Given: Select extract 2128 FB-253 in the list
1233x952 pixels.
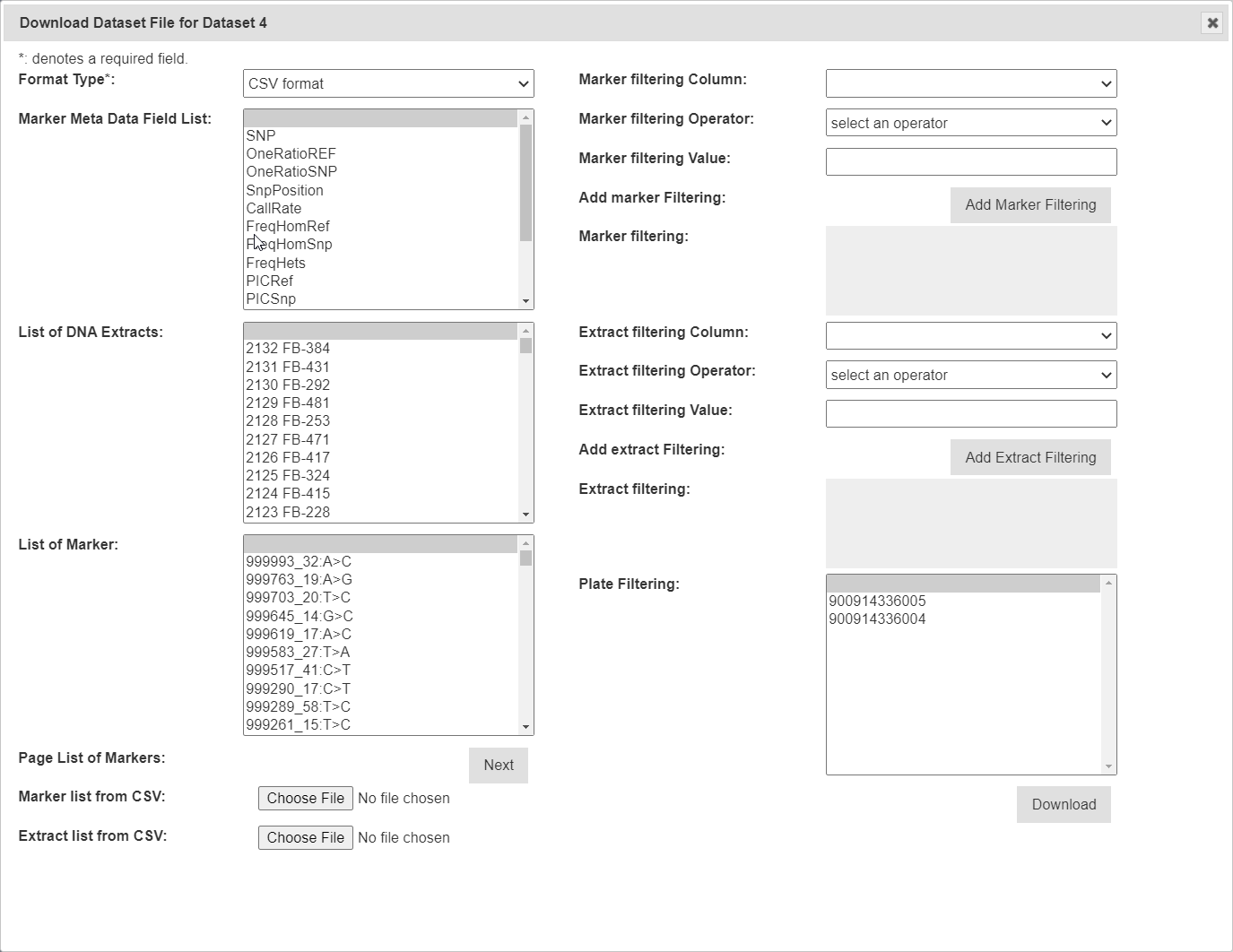Looking at the screenshot, I should point(288,421).
